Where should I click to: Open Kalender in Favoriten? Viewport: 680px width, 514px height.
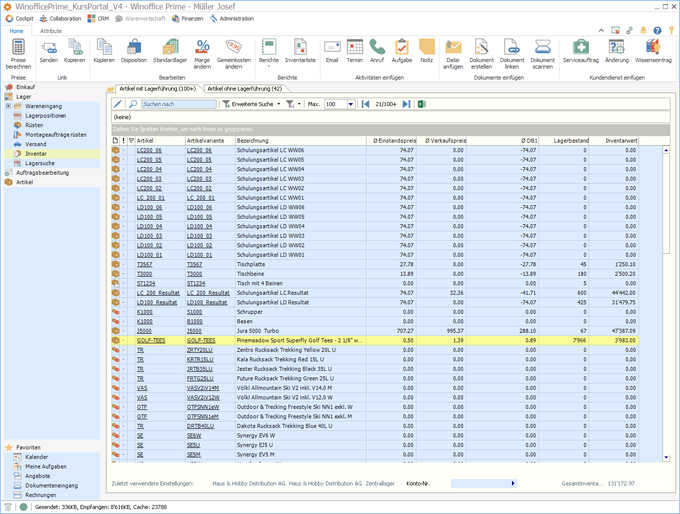click(36, 457)
